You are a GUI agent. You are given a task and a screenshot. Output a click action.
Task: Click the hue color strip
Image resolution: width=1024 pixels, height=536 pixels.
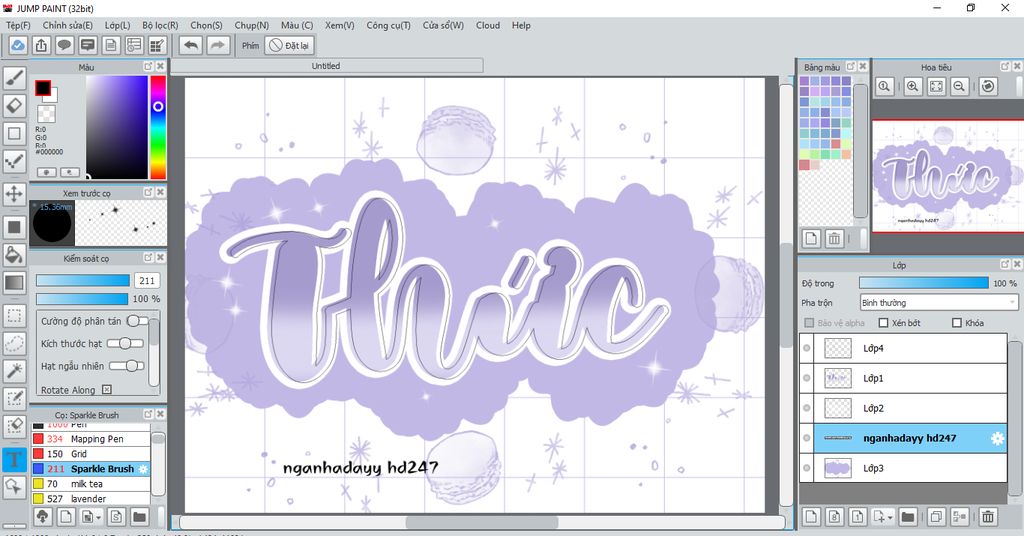pos(158,127)
